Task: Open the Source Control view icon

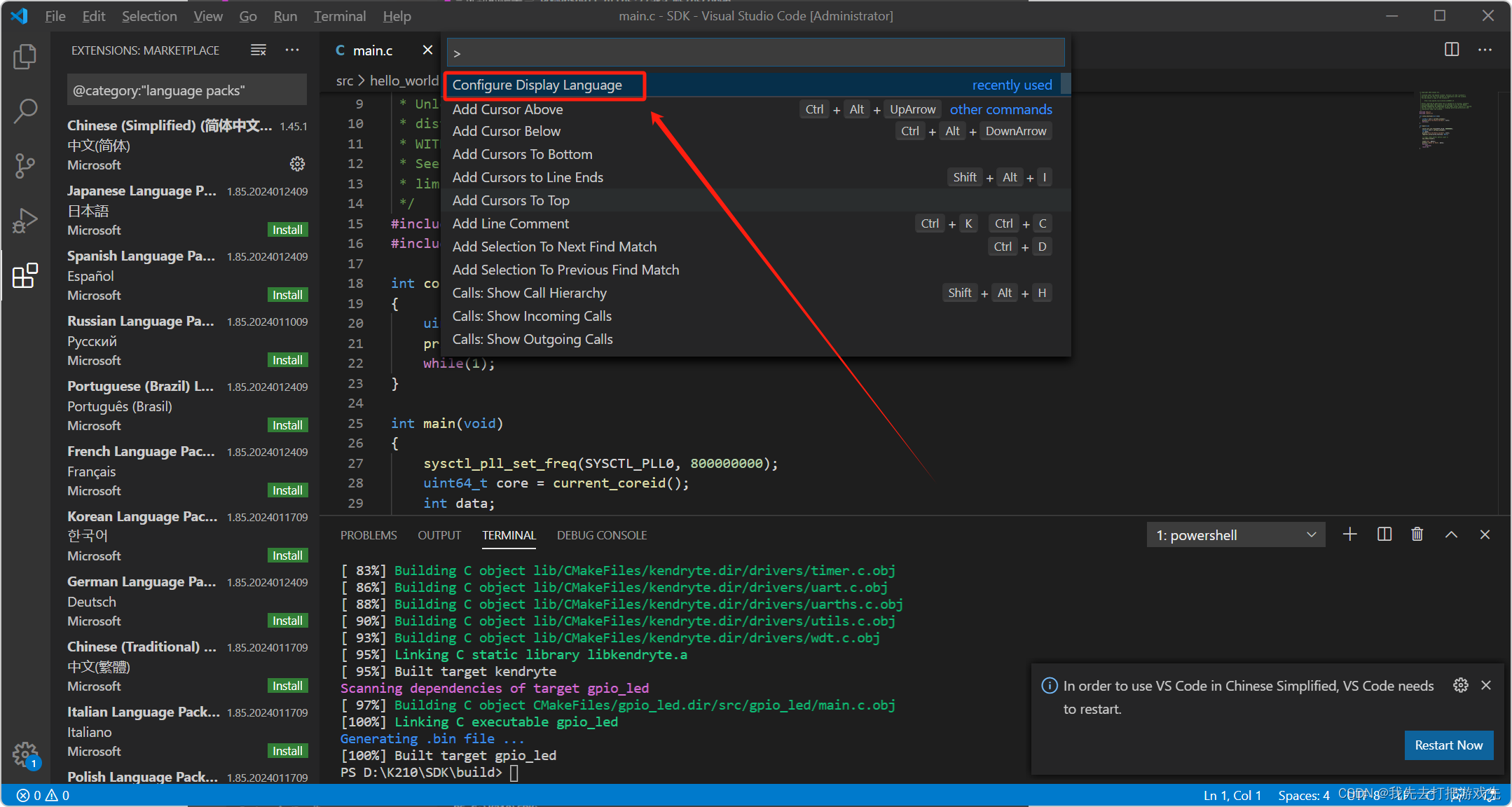Action: coord(25,166)
